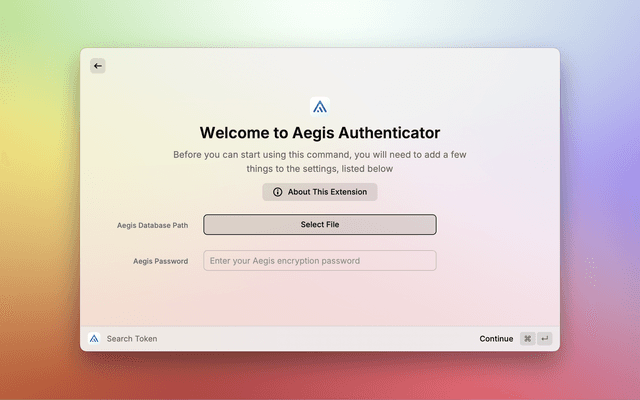Viewport: 640px width, 400px height.
Task: Click the Aegis Password label
Action: (160, 261)
